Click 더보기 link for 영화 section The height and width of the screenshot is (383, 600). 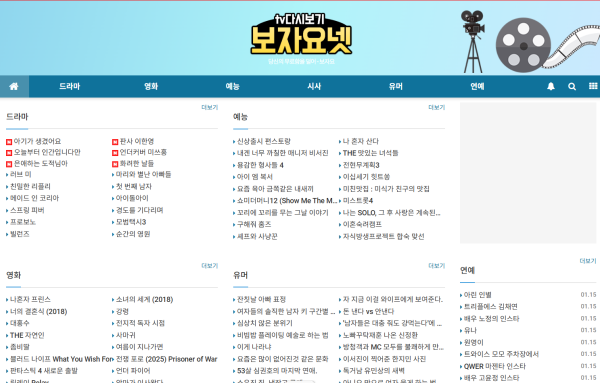point(210,266)
